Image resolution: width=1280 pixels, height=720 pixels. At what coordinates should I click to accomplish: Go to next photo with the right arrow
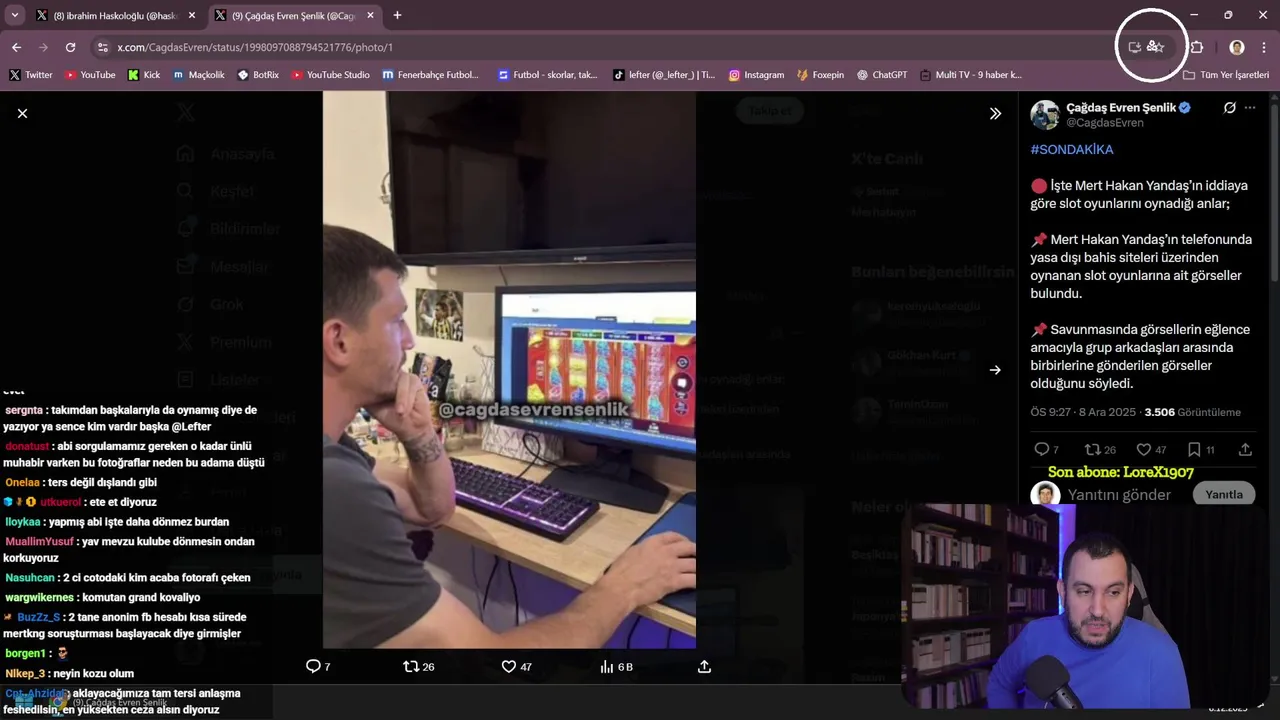pyautogui.click(x=995, y=370)
